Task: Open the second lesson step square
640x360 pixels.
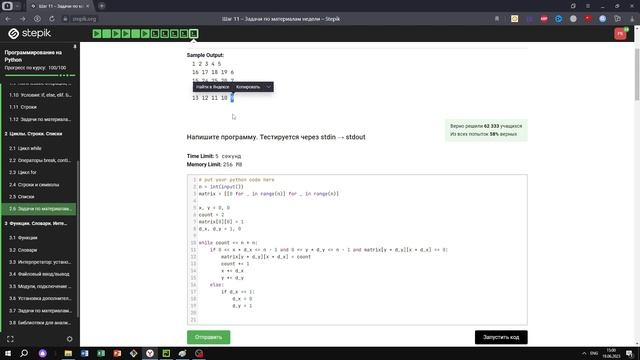Action: pos(107,33)
